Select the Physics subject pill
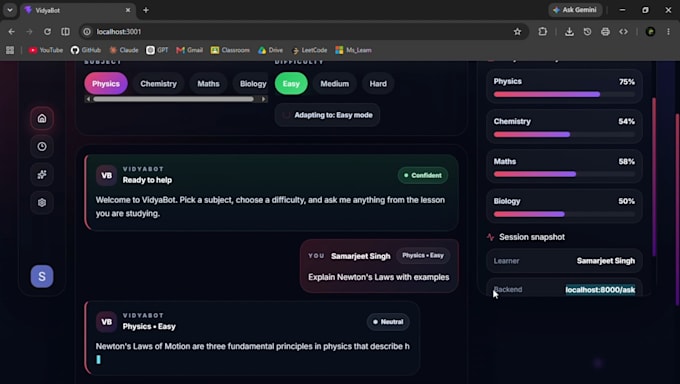The width and height of the screenshot is (680, 384). point(106,84)
